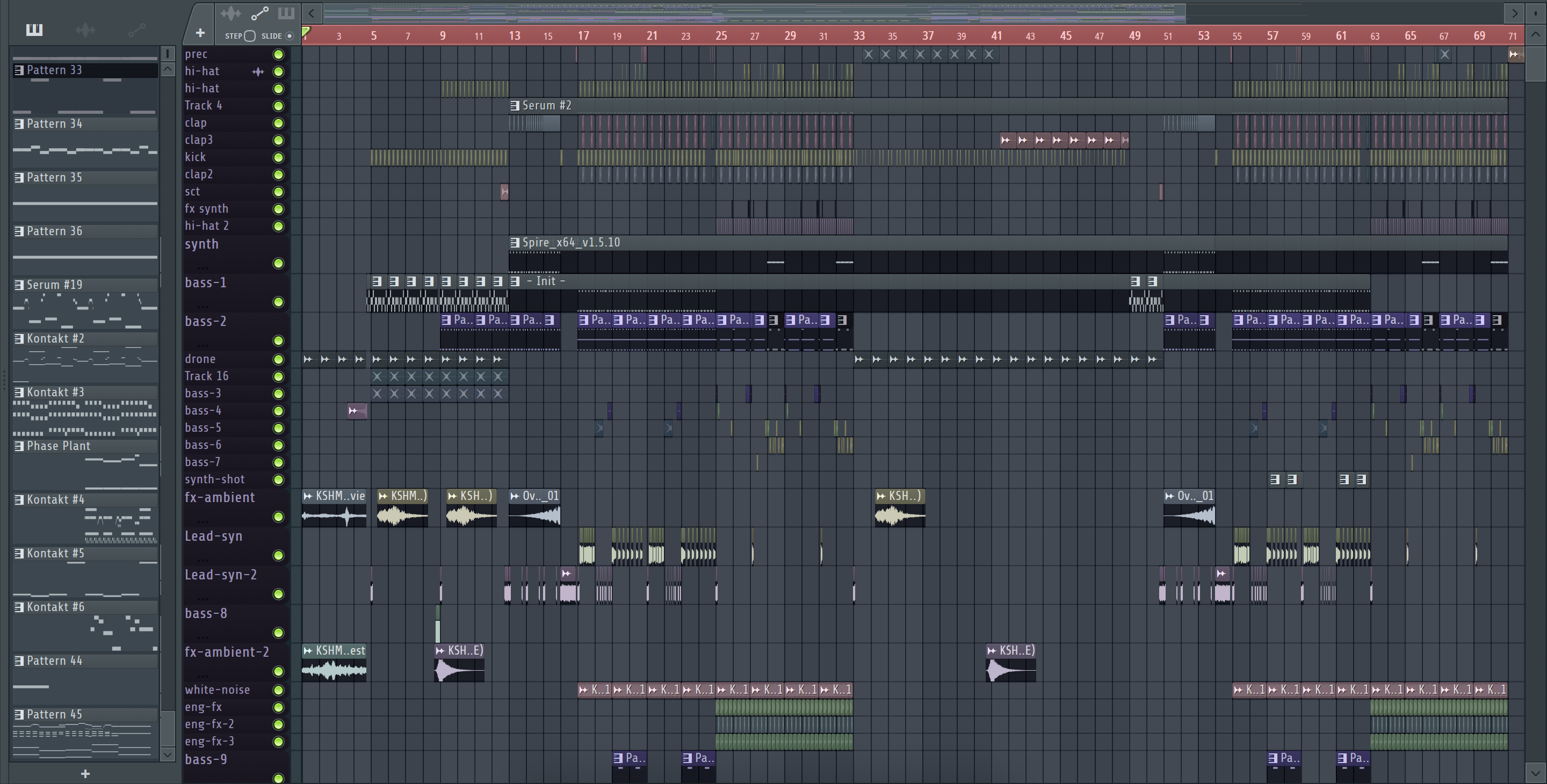The width and height of the screenshot is (1547, 784).
Task: Select the audio clips filter icon in picker
Action: coord(85,30)
